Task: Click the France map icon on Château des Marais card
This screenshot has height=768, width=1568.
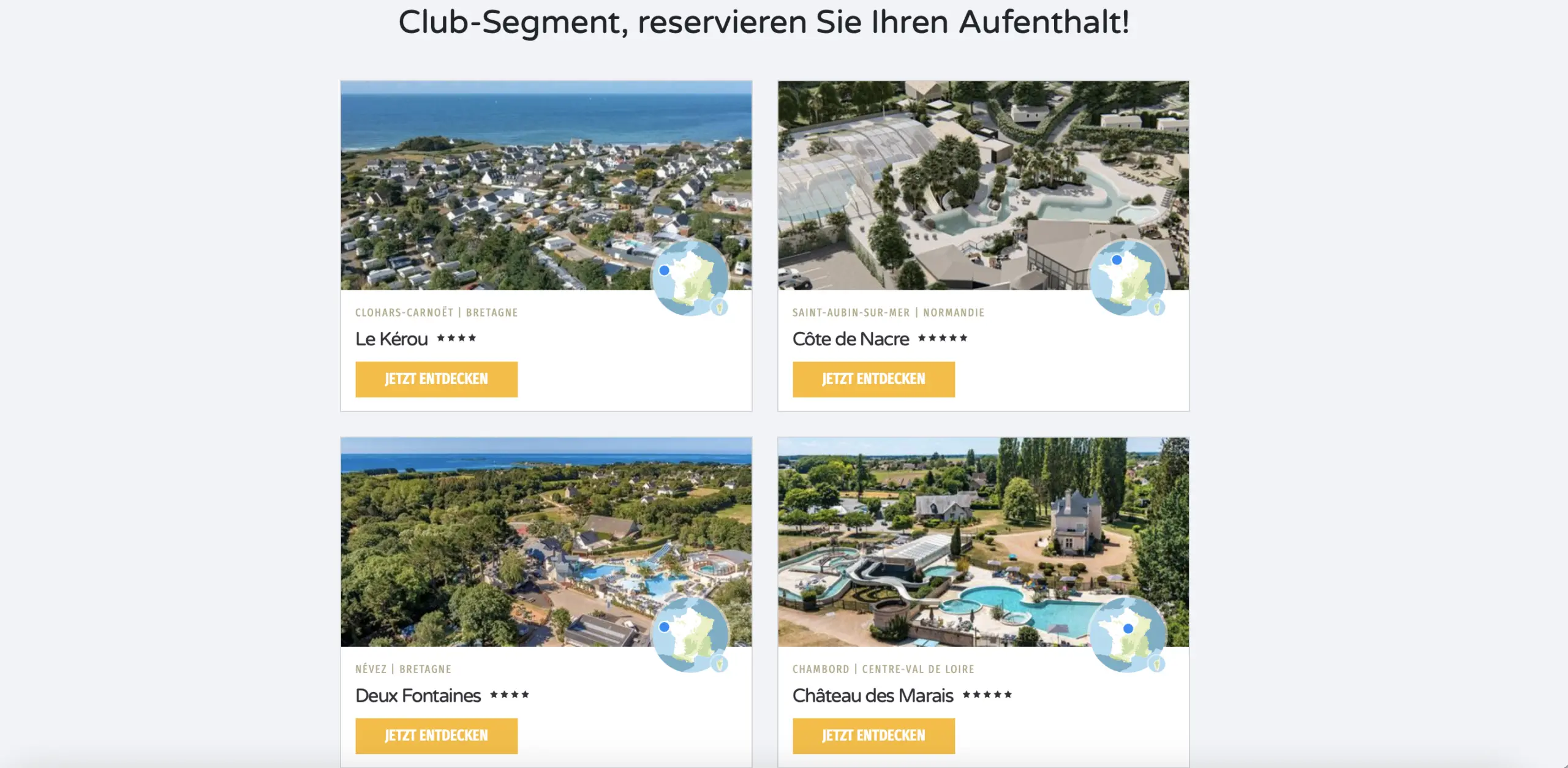Action: tap(1127, 634)
